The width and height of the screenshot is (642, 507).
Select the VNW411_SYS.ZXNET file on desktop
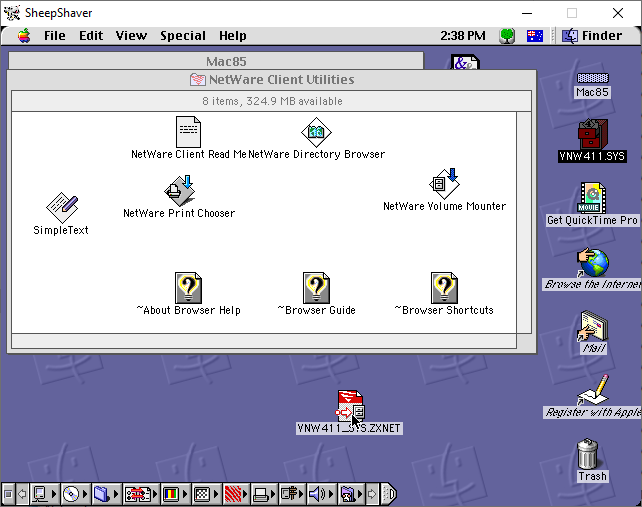tap(350, 406)
